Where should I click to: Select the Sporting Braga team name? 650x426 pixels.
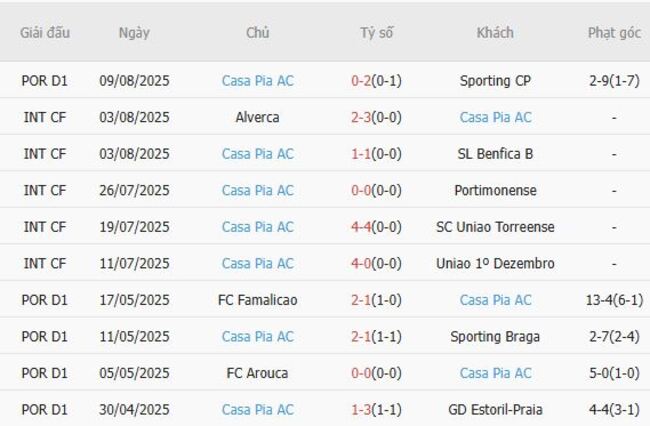495,336
